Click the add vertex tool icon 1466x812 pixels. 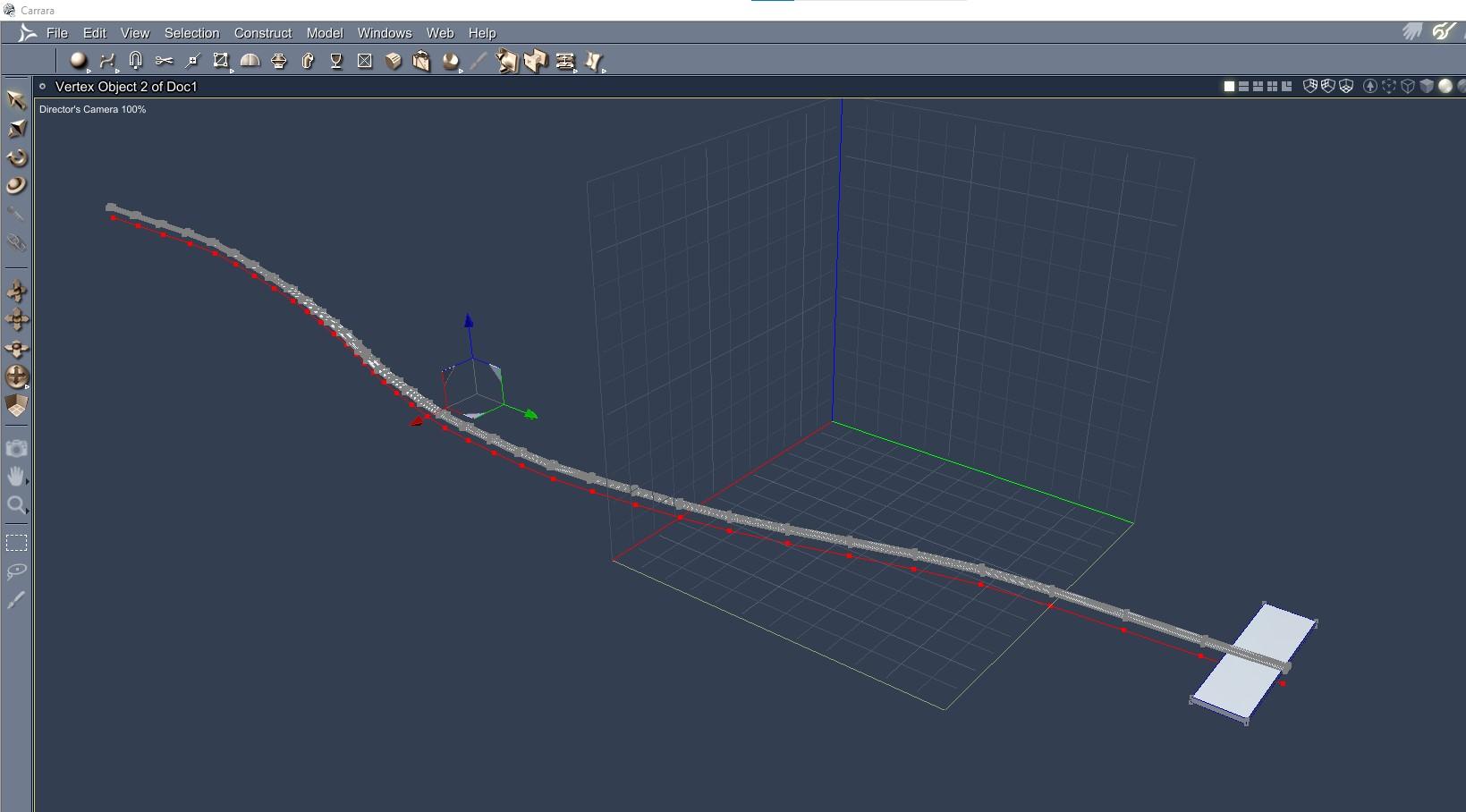pos(192,61)
